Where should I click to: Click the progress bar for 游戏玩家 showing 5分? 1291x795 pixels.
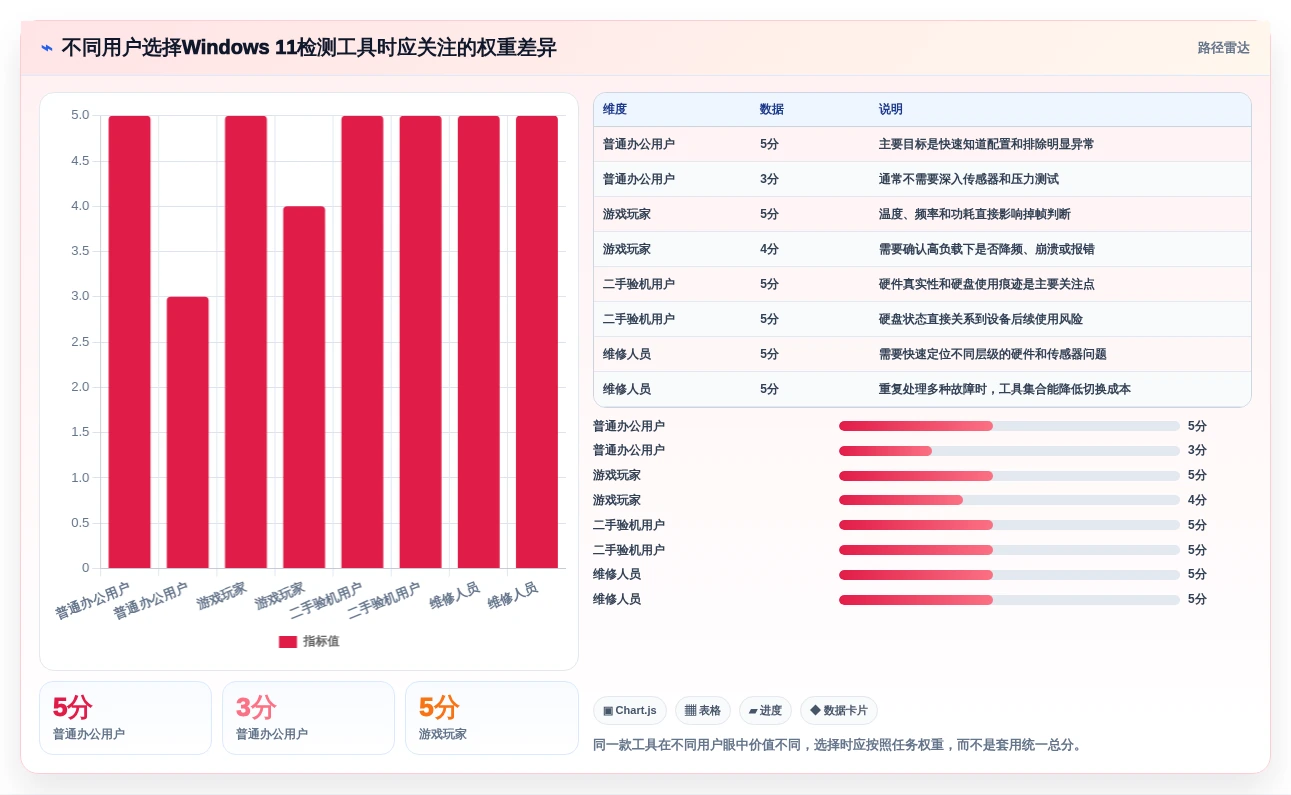[x=1009, y=476]
